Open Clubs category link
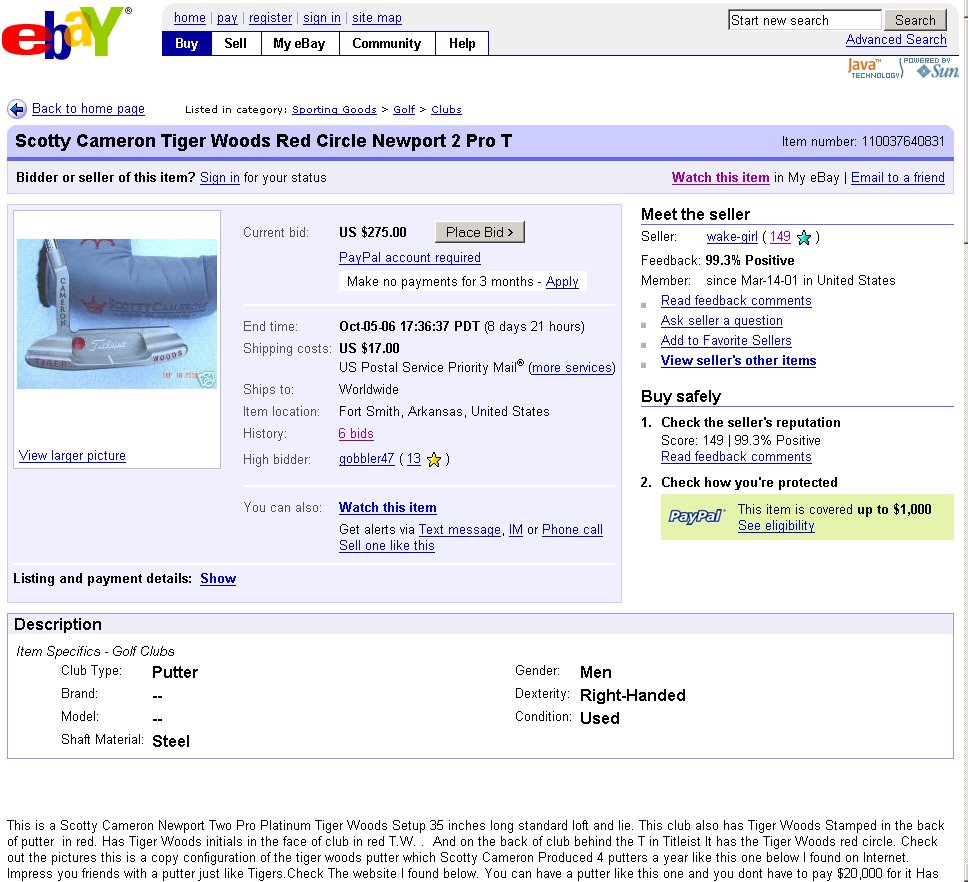This screenshot has height=882, width=968. (446, 109)
